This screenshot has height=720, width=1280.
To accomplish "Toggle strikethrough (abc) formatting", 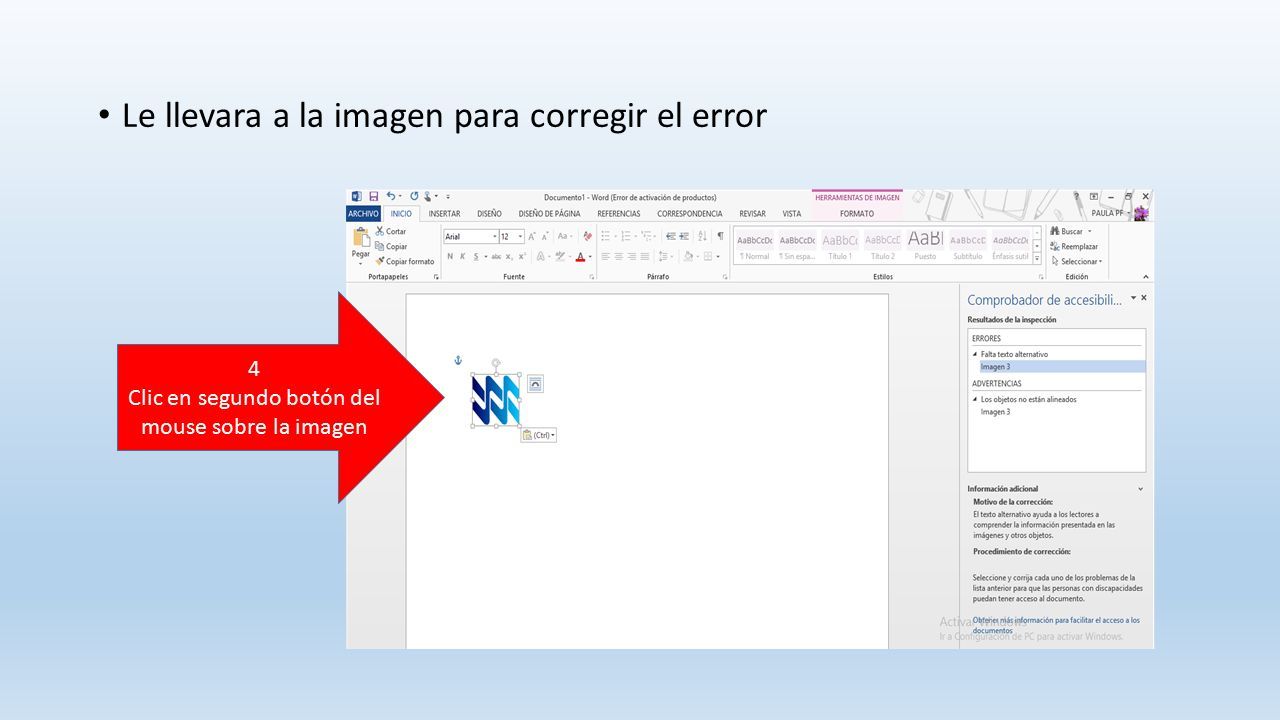I will [496, 257].
